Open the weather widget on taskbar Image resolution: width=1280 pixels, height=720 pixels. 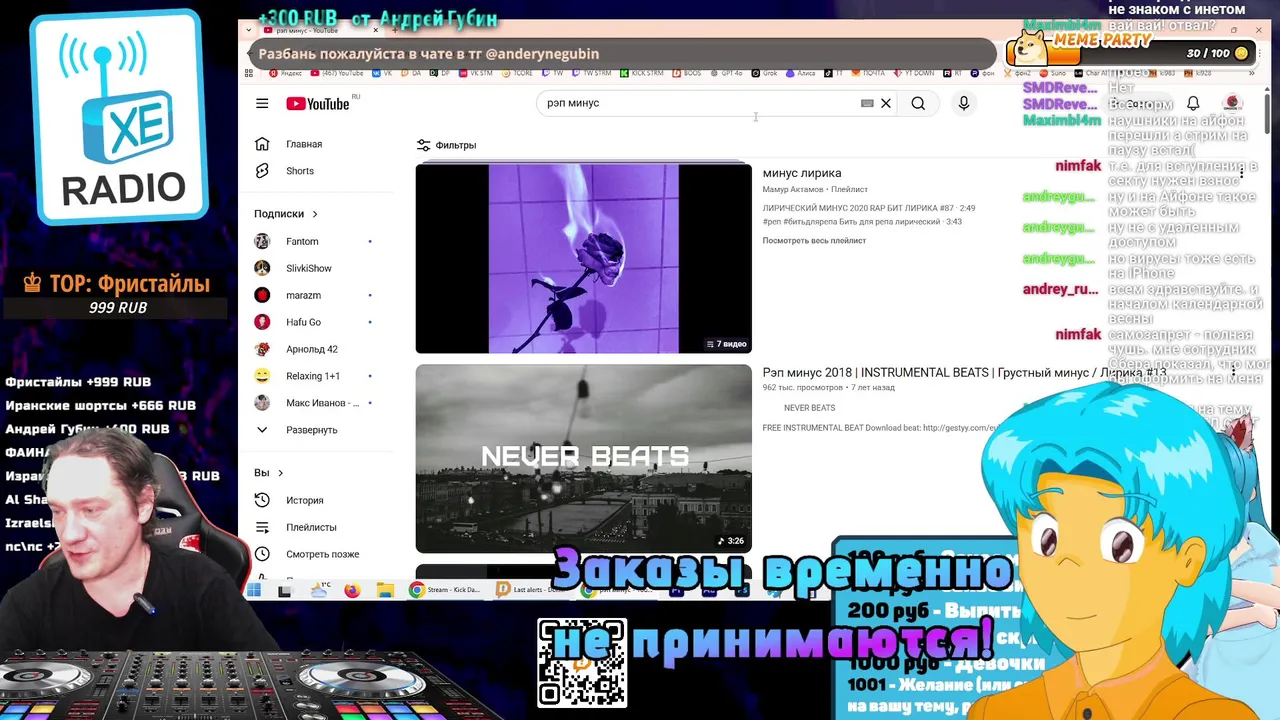[320, 590]
